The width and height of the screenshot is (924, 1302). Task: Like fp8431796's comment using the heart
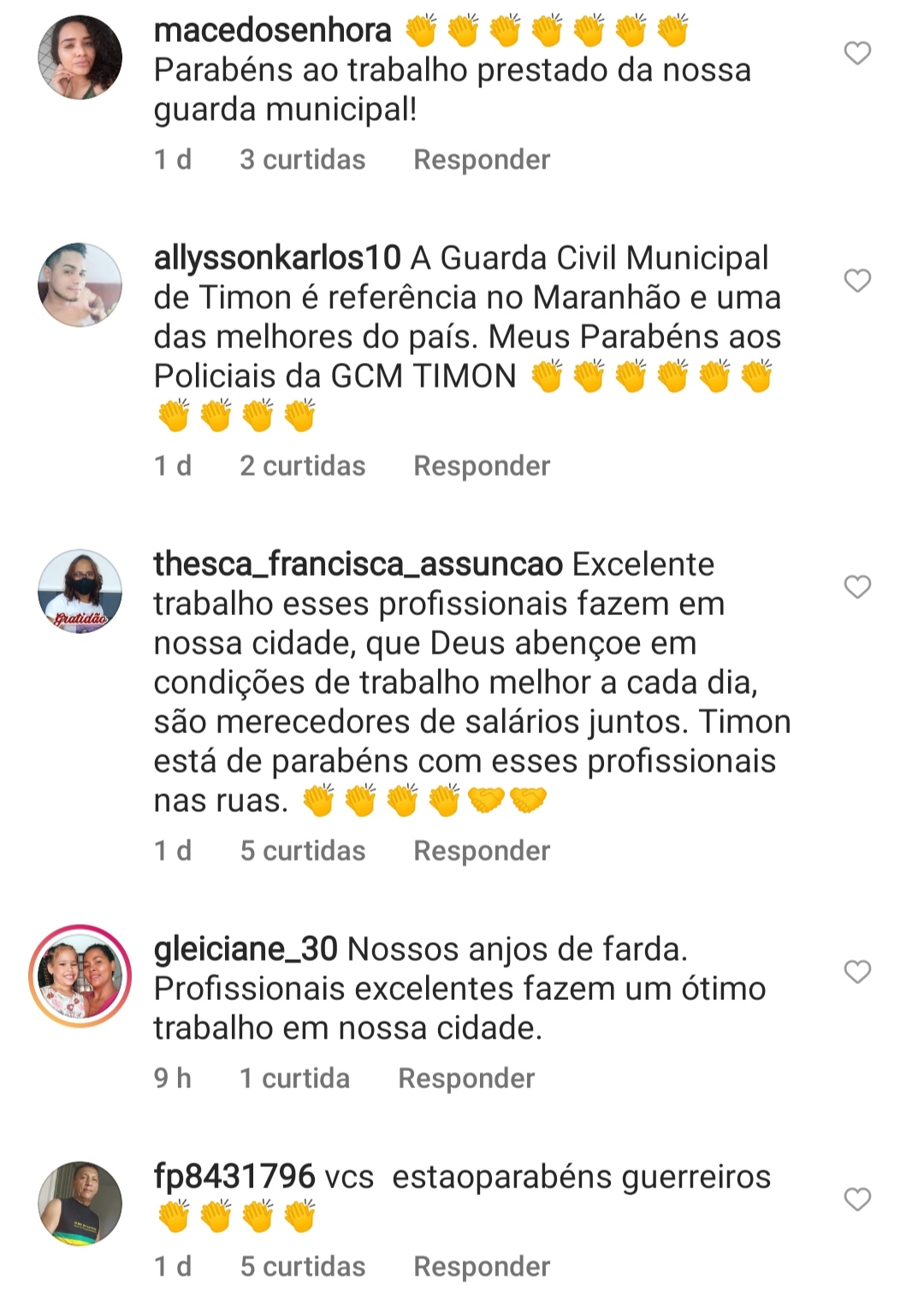click(857, 1199)
